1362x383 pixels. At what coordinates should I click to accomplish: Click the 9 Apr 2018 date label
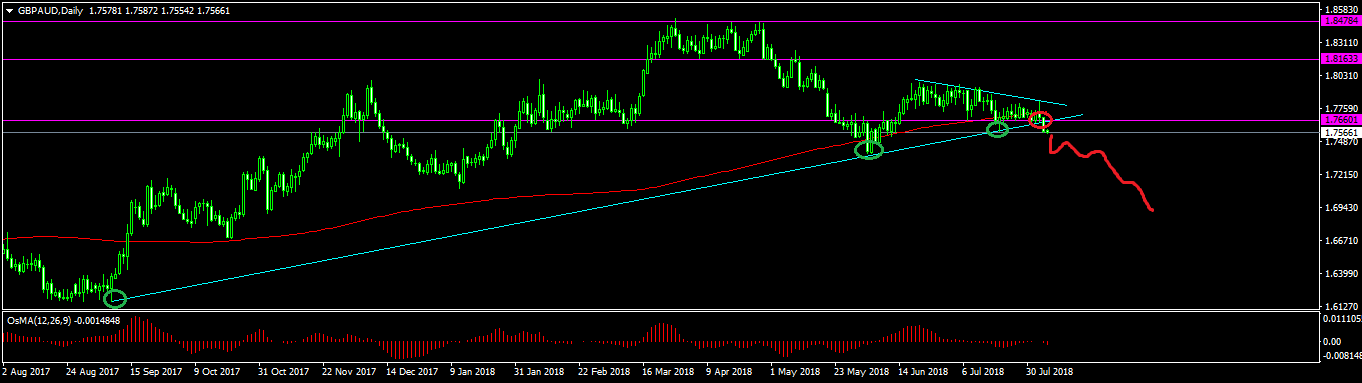coord(729,372)
